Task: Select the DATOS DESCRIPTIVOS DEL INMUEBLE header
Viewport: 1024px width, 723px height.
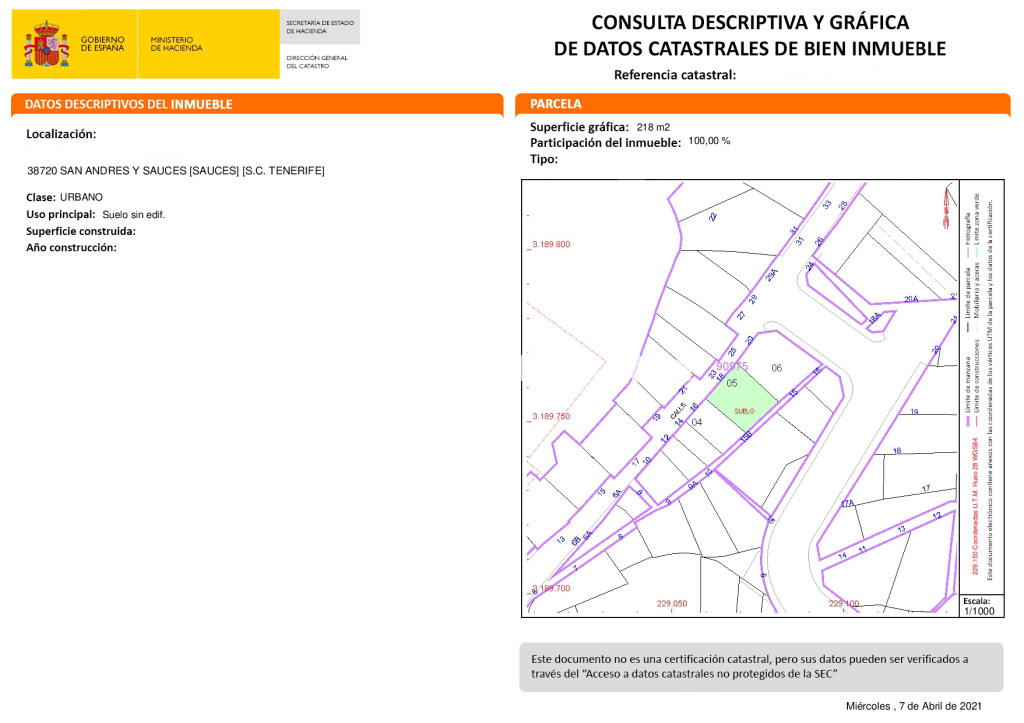Action: (x=128, y=104)
